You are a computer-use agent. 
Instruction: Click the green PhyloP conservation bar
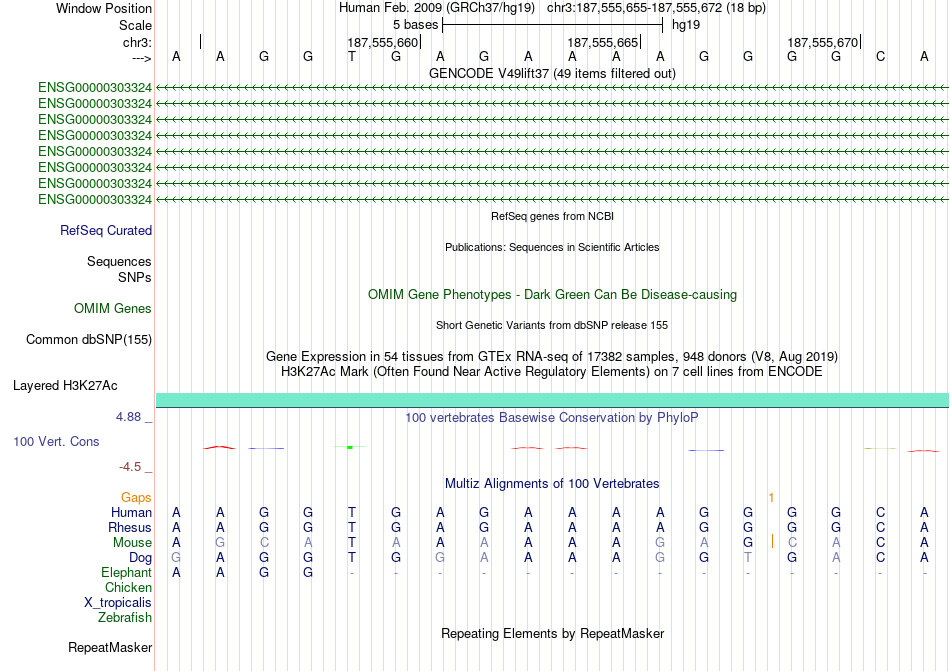tap(350, 447)
